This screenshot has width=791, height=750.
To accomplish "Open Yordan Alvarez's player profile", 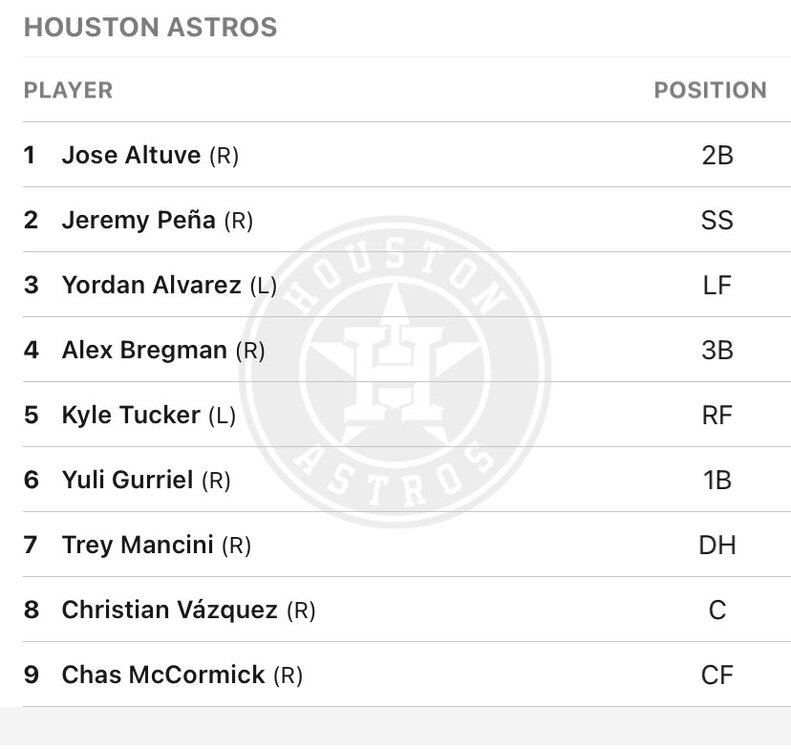I will click(x=151, y=285).
